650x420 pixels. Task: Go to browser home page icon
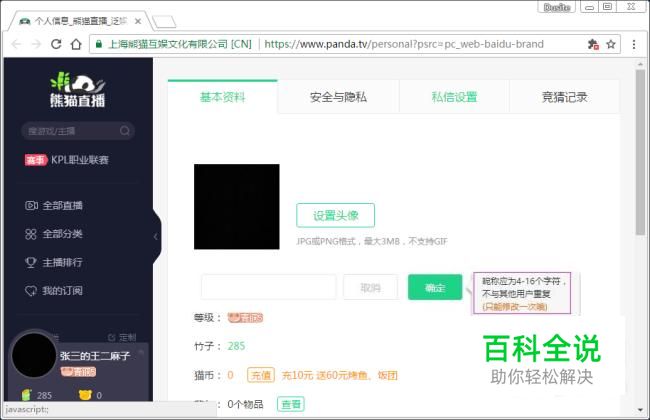76,44
